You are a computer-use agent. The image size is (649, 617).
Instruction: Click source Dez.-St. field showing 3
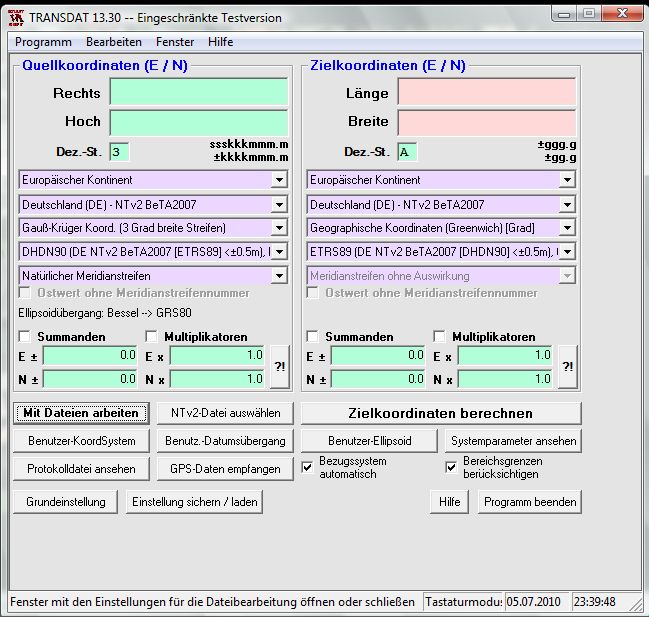click(x=119, y=152)
